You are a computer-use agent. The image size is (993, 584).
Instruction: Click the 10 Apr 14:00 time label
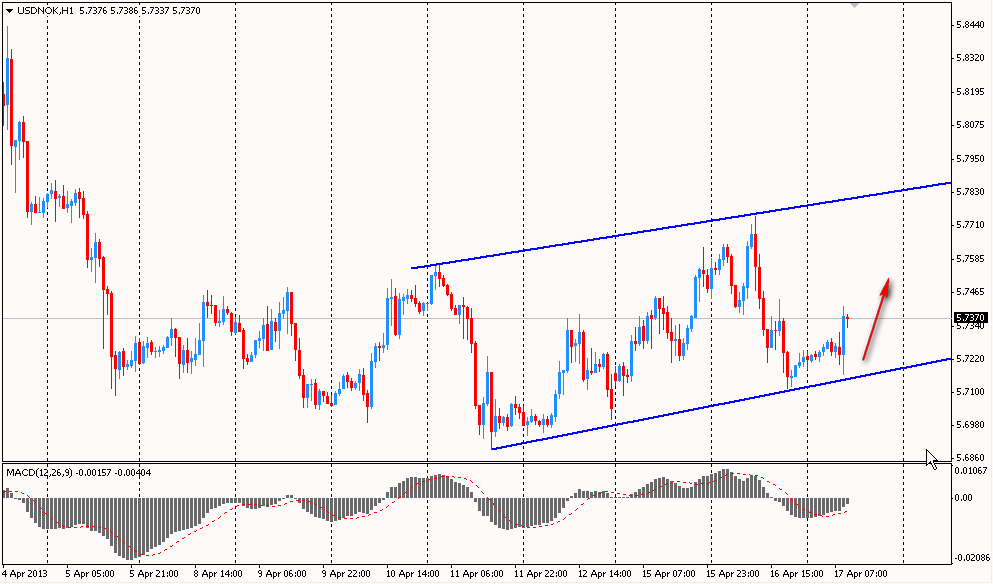coord(412,574)
